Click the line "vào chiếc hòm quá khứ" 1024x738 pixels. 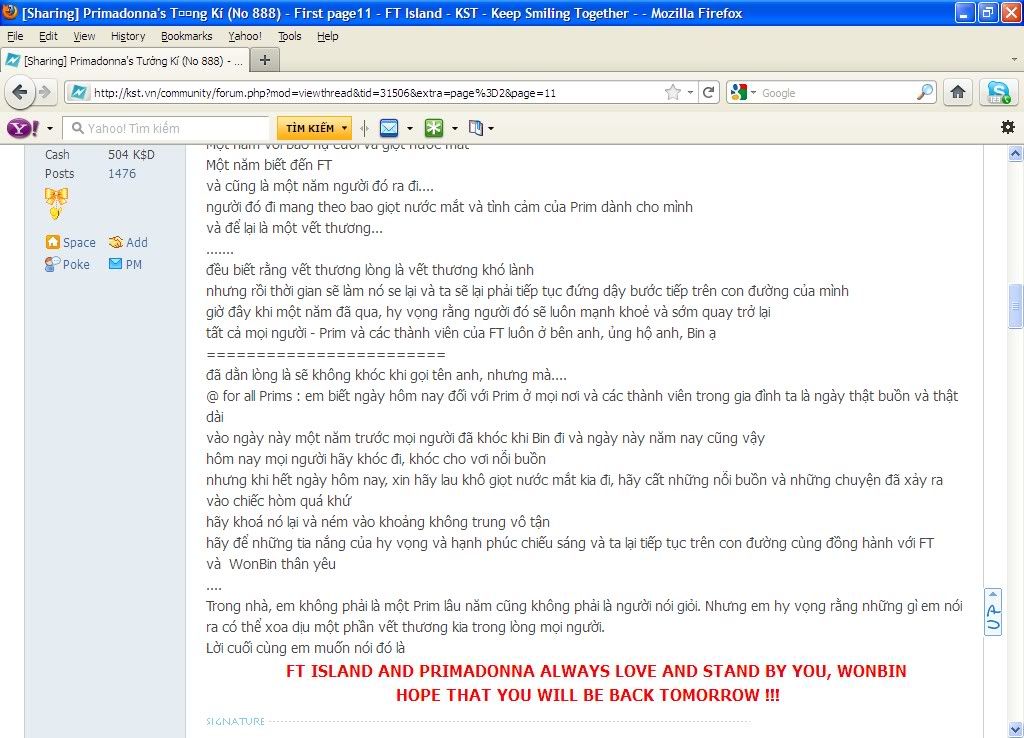(279, 502)
